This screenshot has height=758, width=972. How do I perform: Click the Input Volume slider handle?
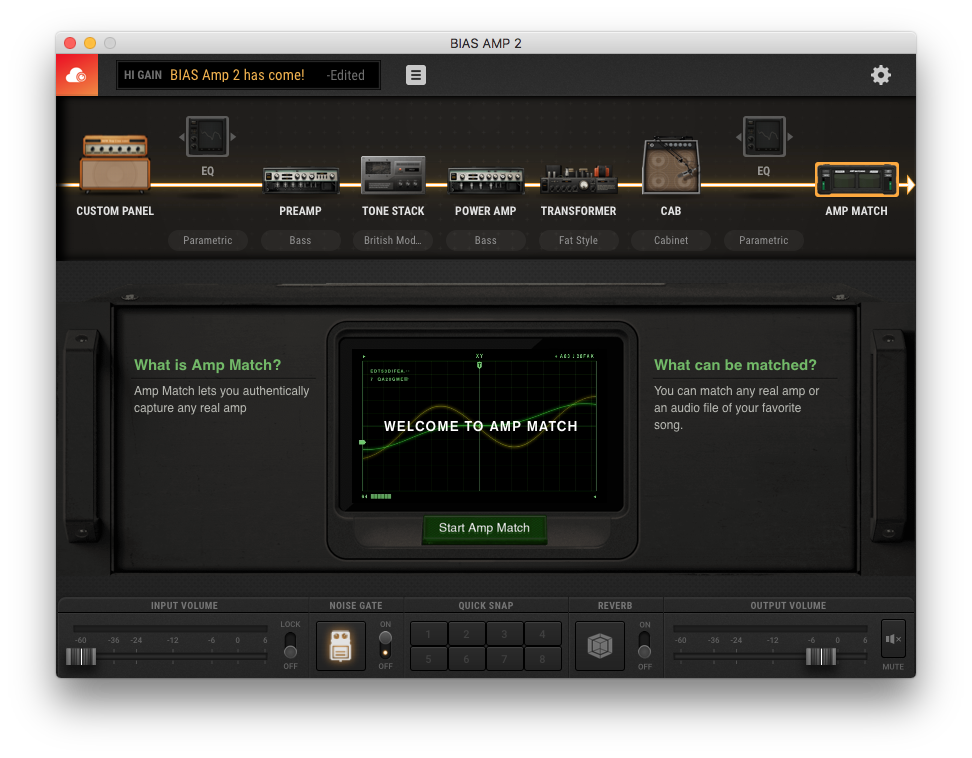click(81, 656)
